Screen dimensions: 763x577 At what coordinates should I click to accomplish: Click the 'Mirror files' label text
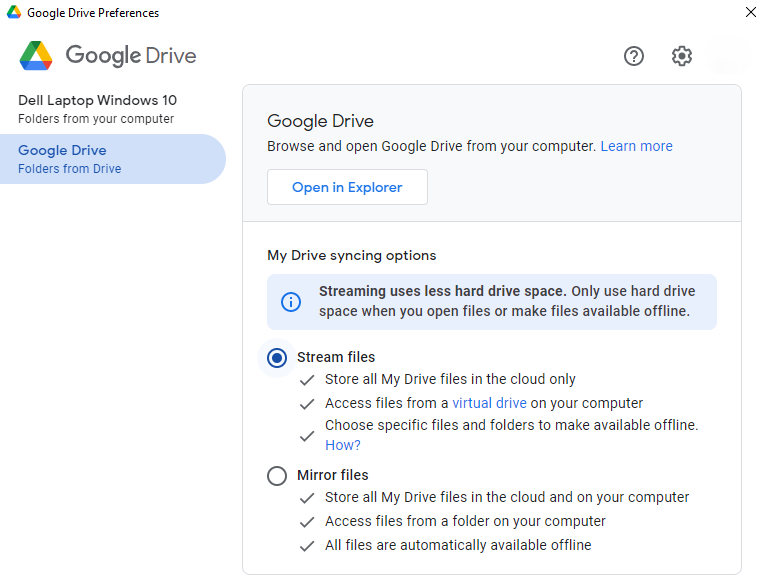(x=333, y=475)
